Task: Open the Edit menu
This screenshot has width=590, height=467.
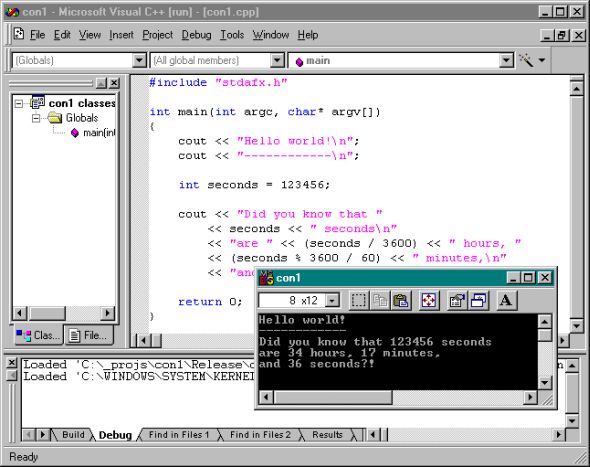Action: pos(62,35)
